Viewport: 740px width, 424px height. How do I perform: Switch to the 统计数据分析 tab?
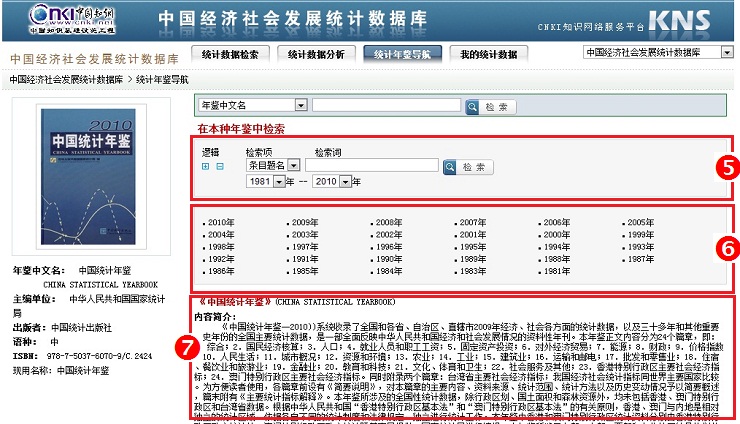315,55
